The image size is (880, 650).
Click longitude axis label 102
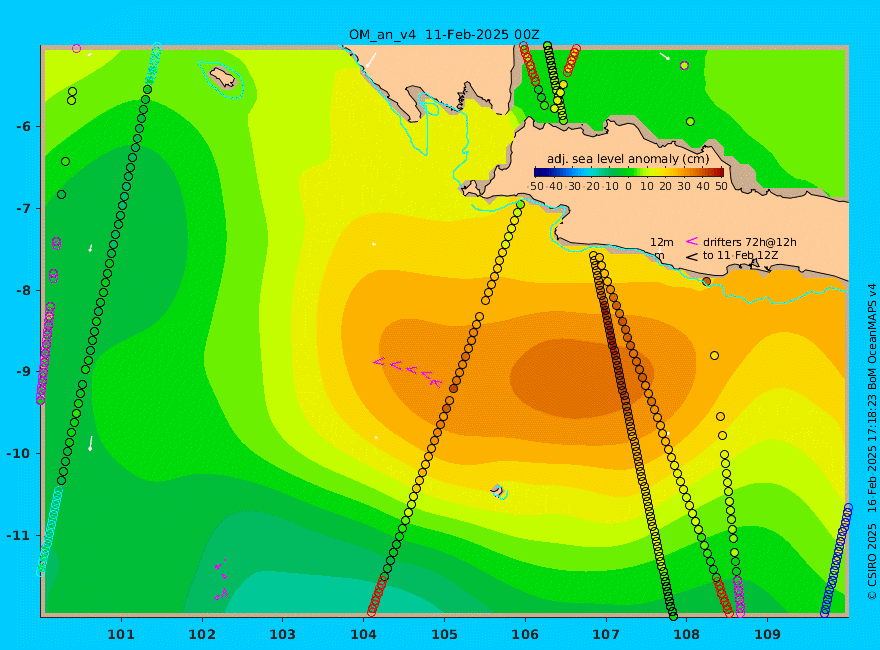[202, 634]
